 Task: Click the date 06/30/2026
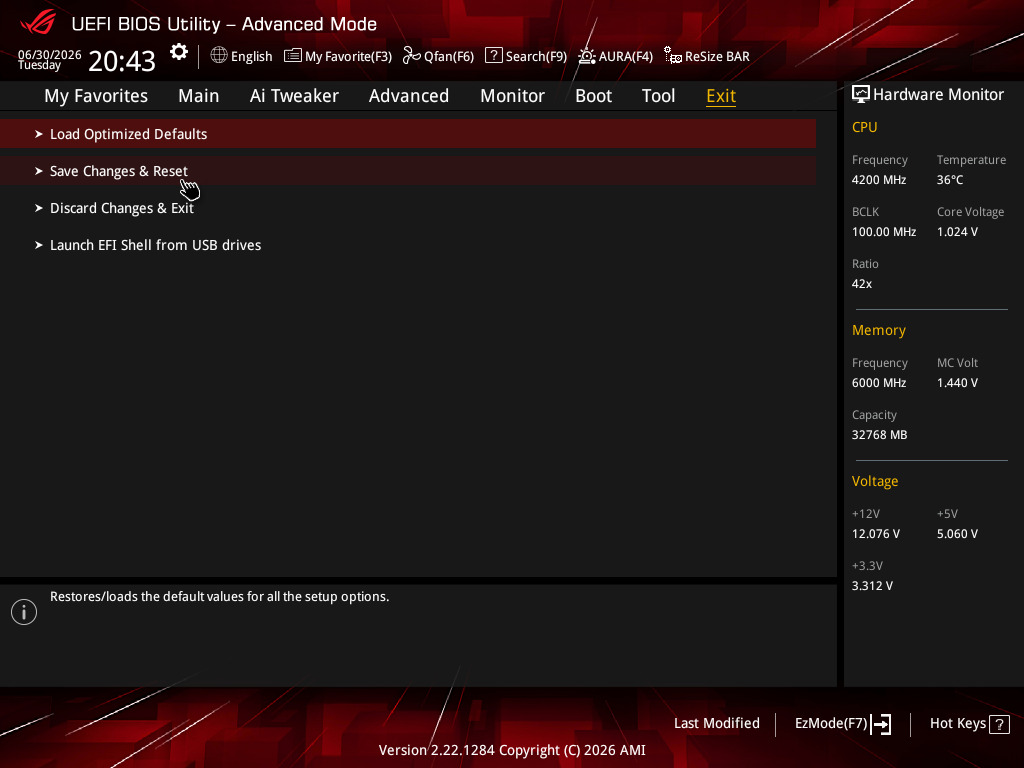pyautogui.click(x=50, y=55)
